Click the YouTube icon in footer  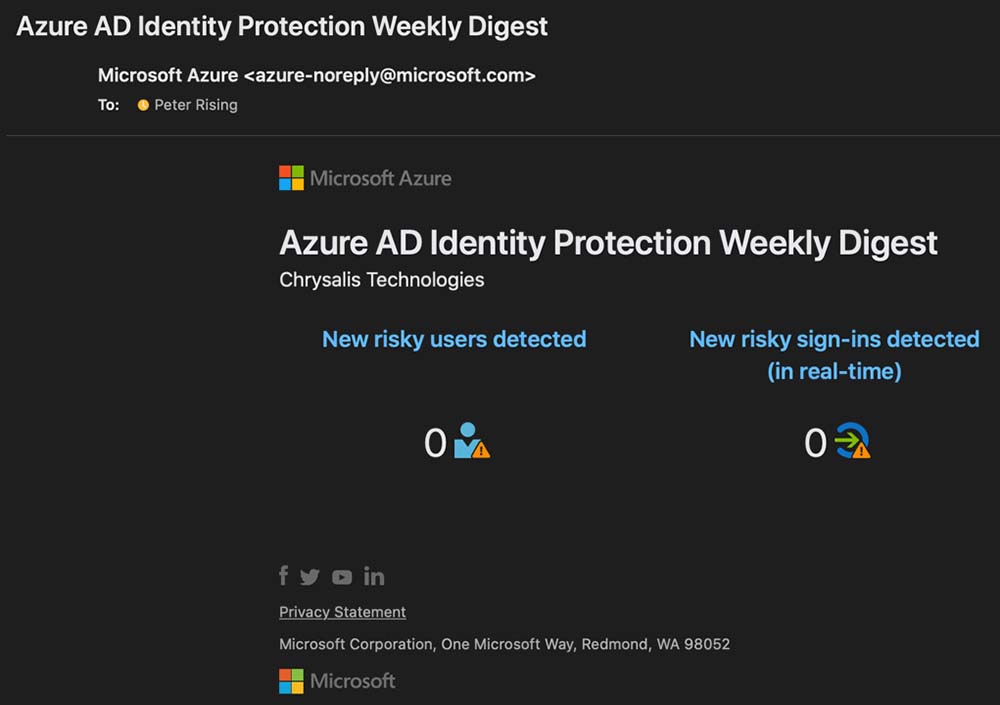(342, 577)
